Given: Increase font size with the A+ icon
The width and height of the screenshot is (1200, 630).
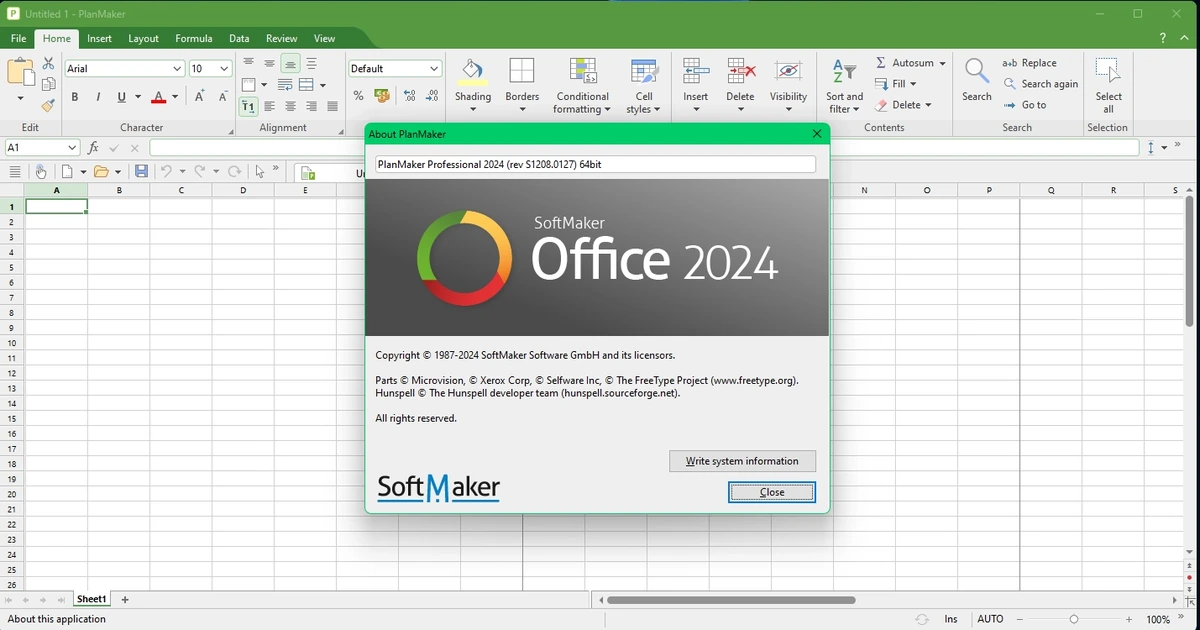Looking at the screenshot, I should click(x=200, y=96).
